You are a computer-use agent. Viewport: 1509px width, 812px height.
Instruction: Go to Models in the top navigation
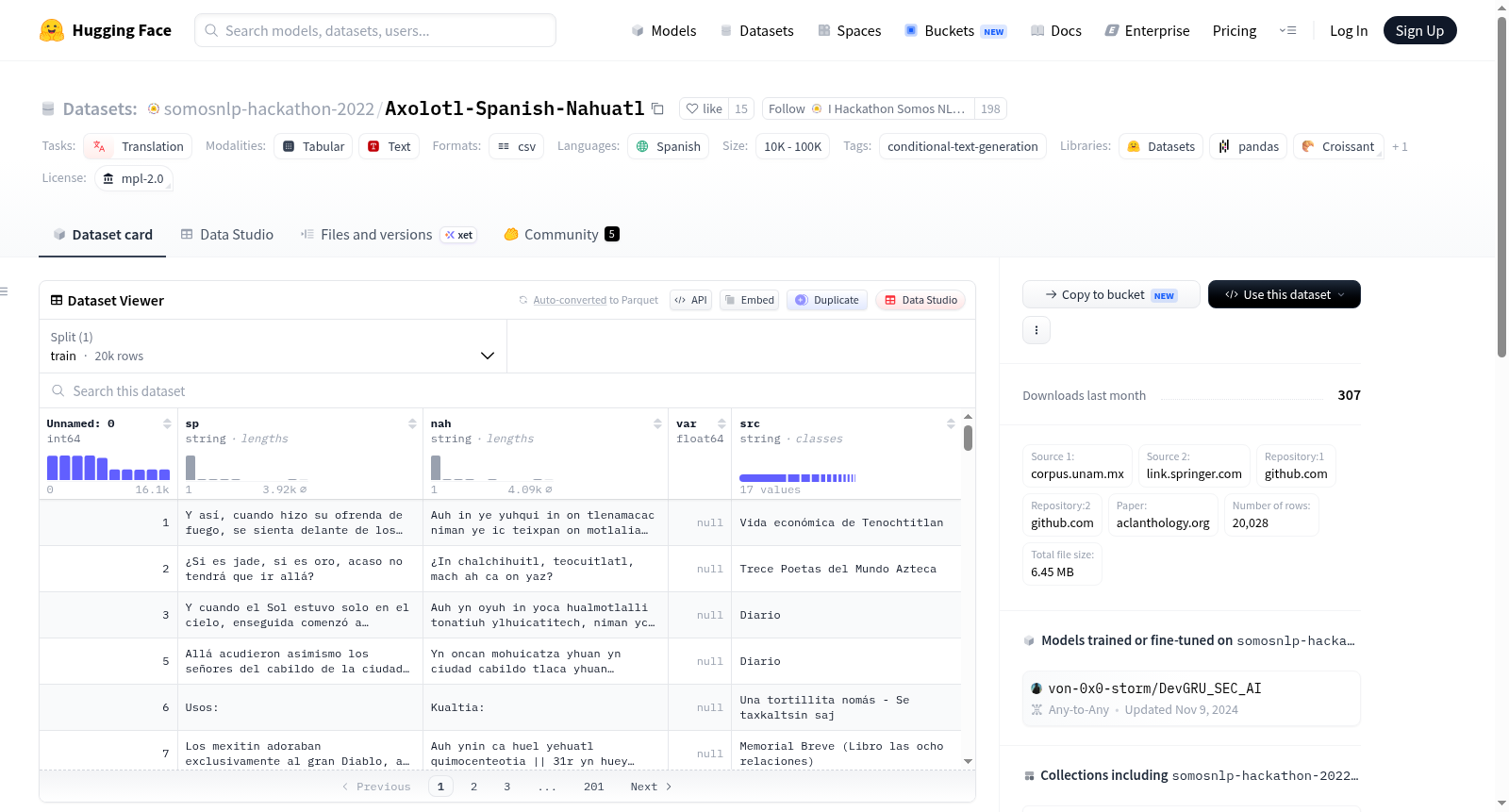tap(663, 30)
